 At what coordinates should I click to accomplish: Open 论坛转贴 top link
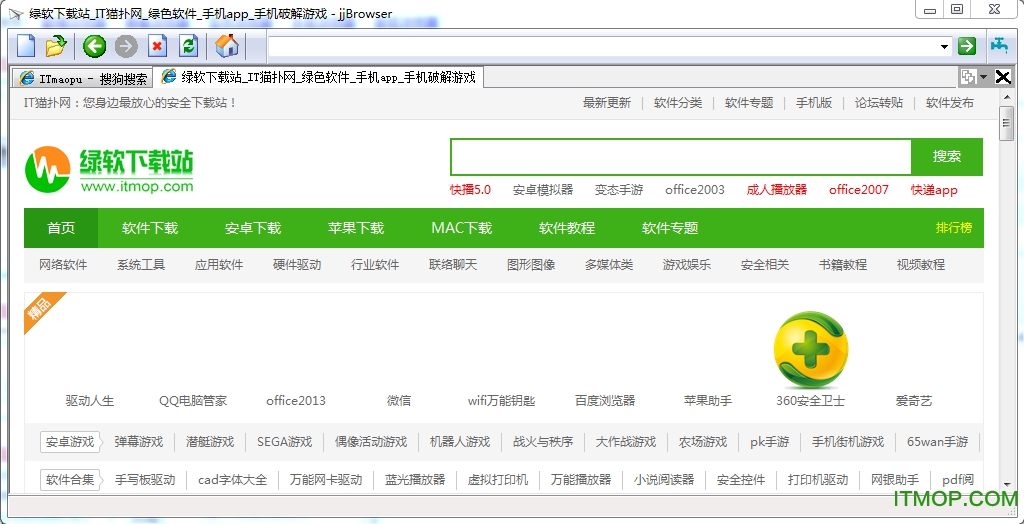(x=879, y=103)
